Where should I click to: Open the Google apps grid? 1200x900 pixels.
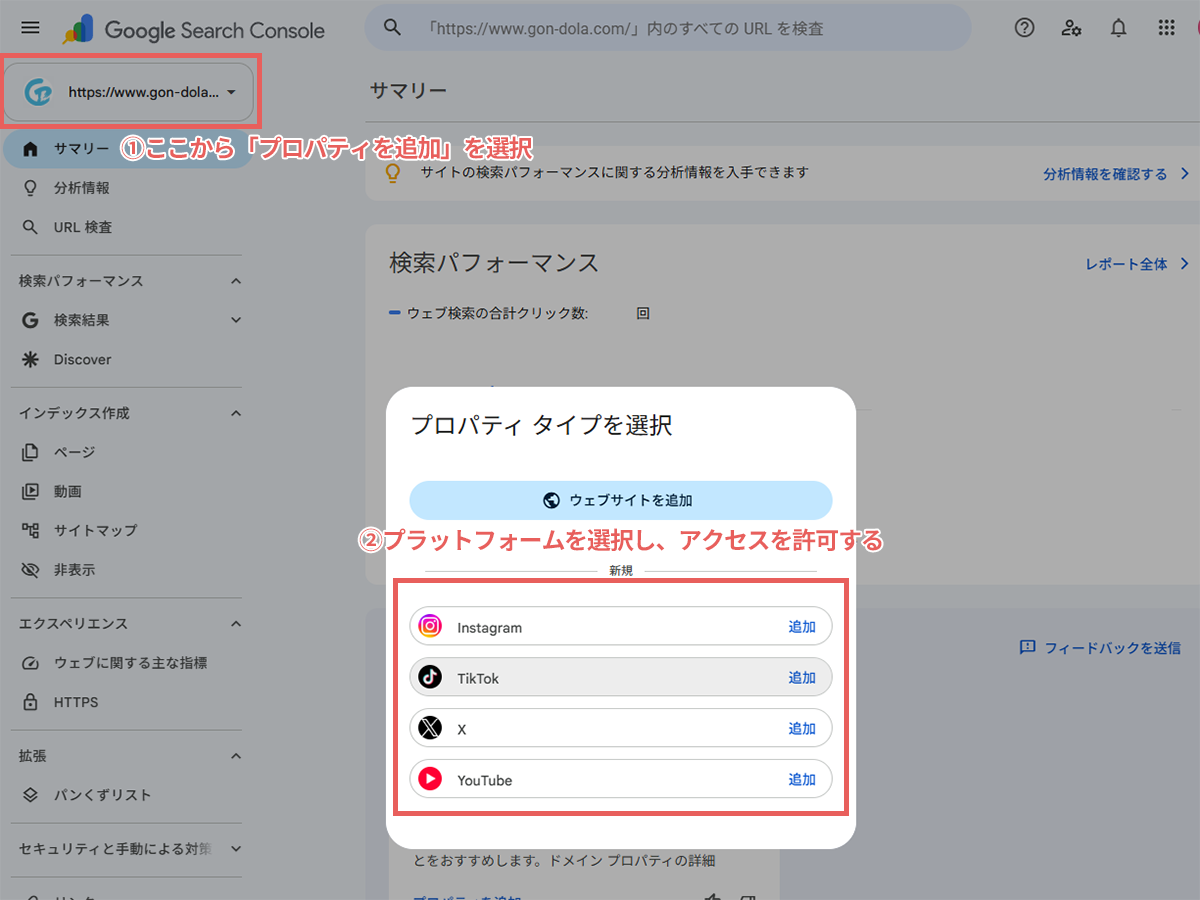click(1166, 28)
